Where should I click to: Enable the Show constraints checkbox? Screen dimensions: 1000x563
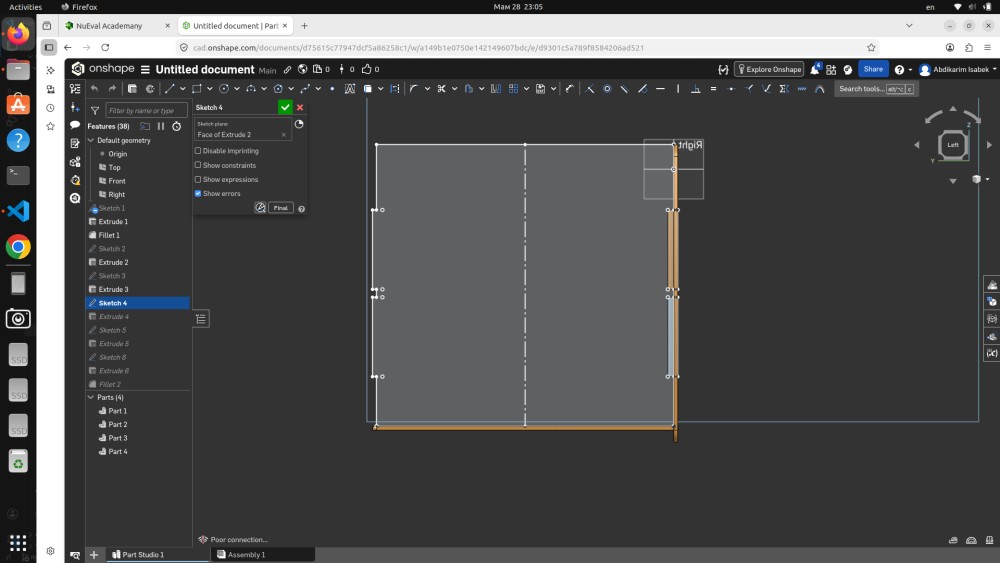198,165
